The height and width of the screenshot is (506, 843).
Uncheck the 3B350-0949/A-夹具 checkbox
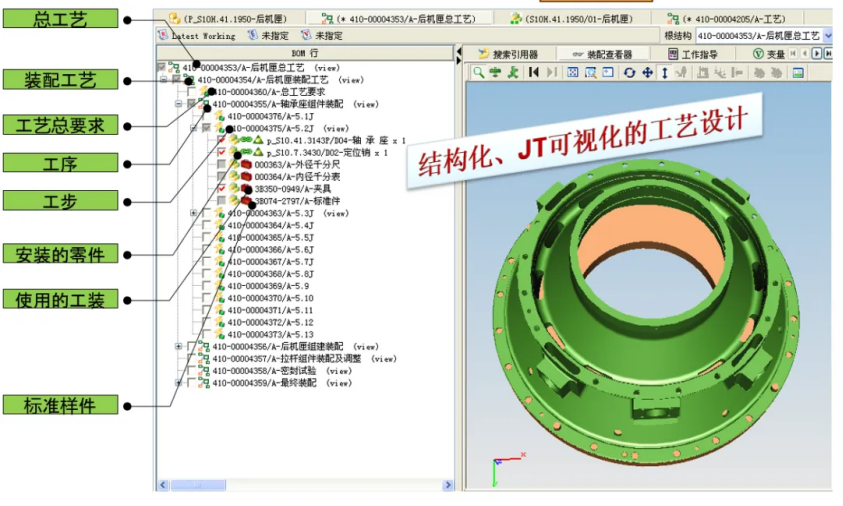pos(221,188)
